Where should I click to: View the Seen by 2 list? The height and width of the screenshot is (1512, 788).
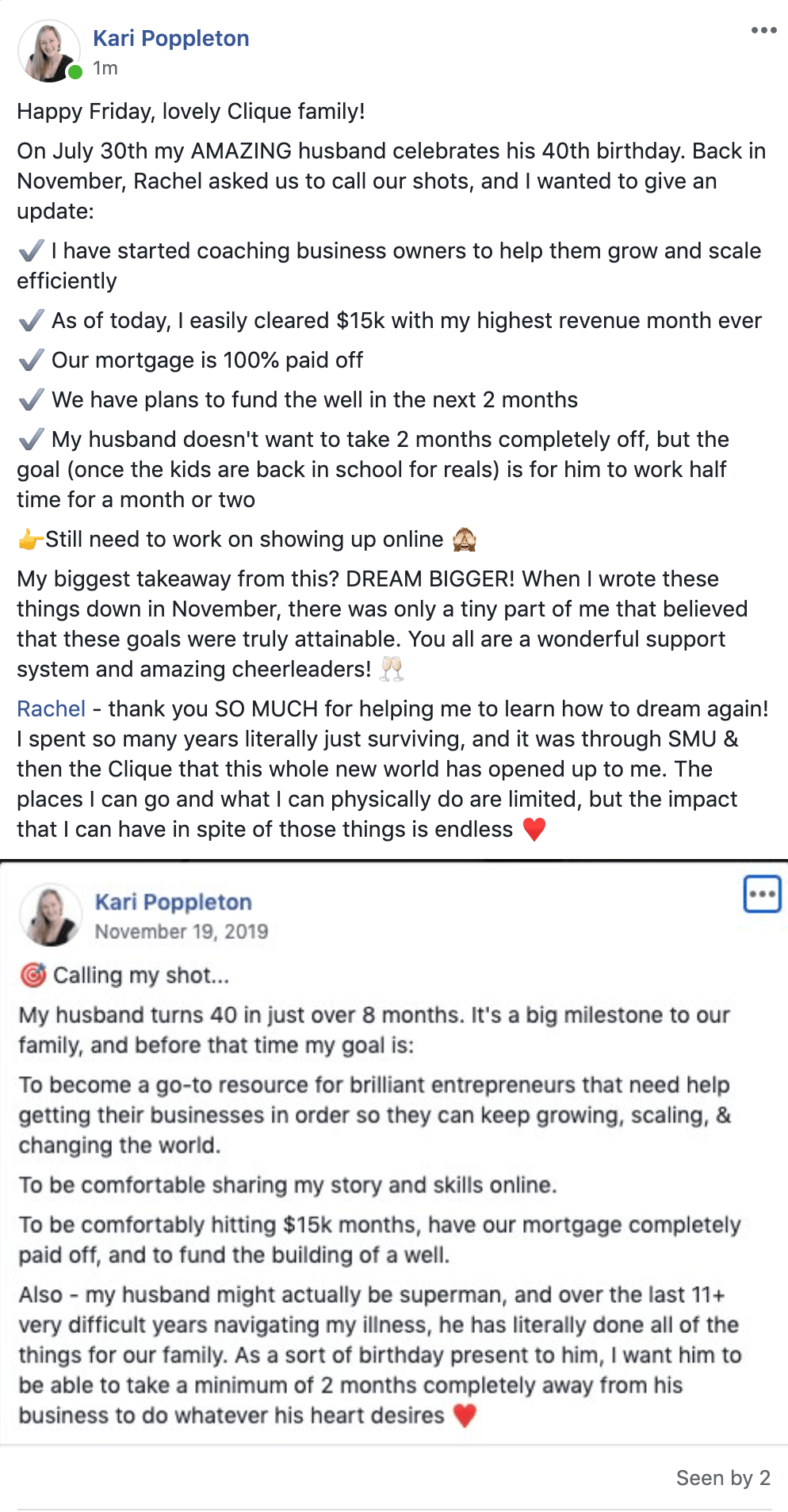(x=722, y=1478)
